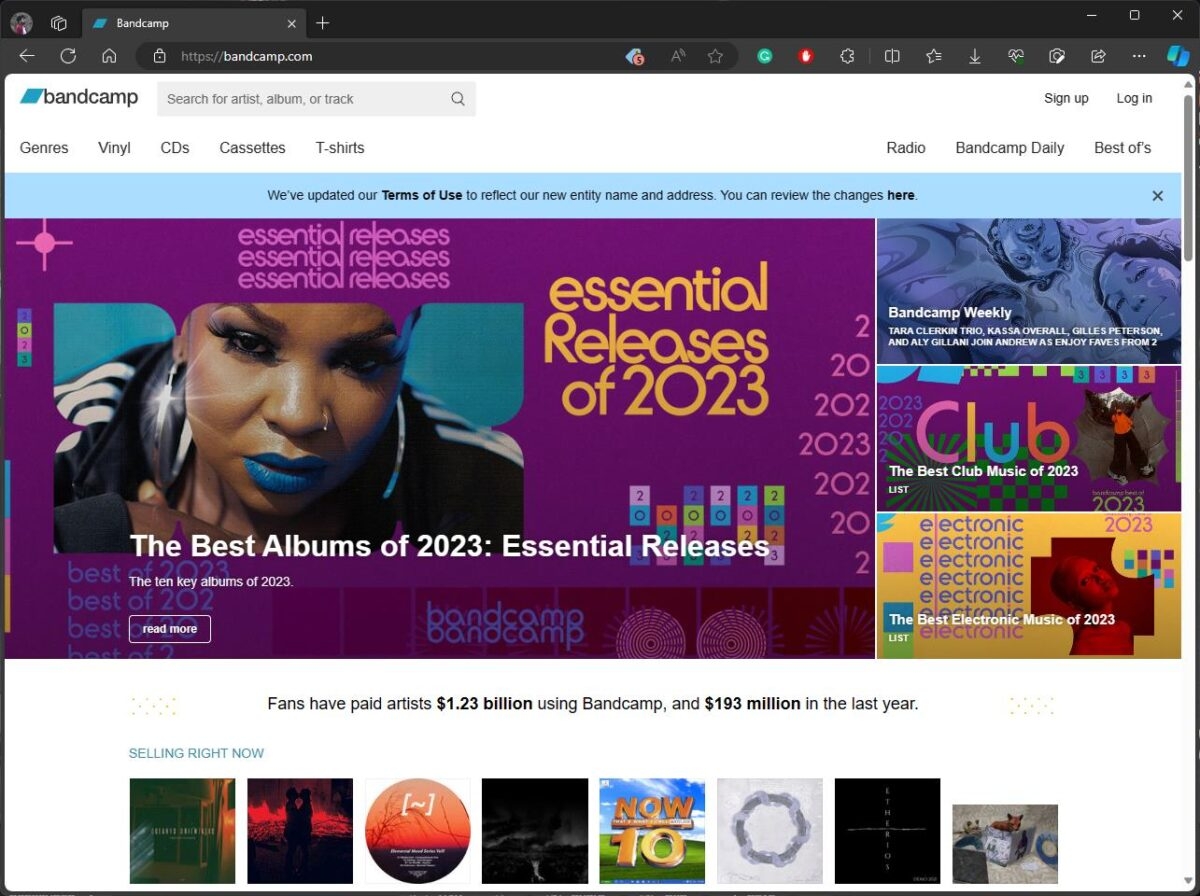Open Copilot from the browser toolbar
This screenshot has height=896, width=1200.
(x=1177, y=56)
